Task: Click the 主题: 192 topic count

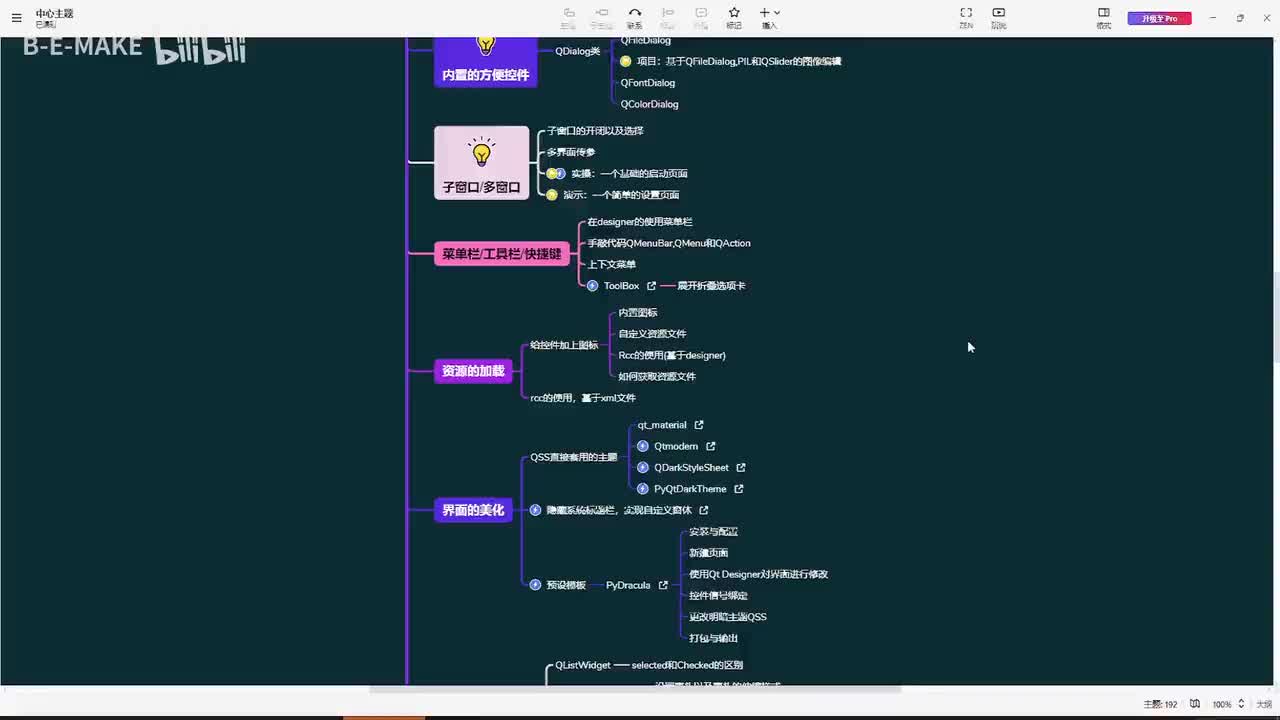Action: click(x=1160, y=704)
